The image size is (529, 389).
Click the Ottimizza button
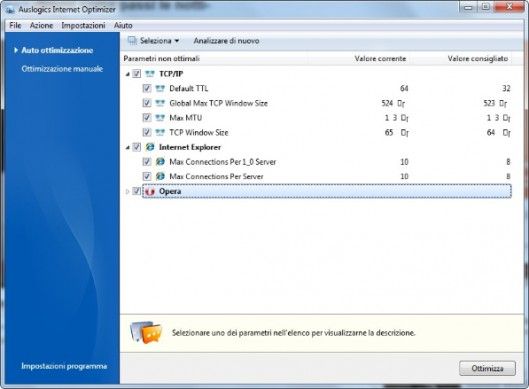pos(487,368)
